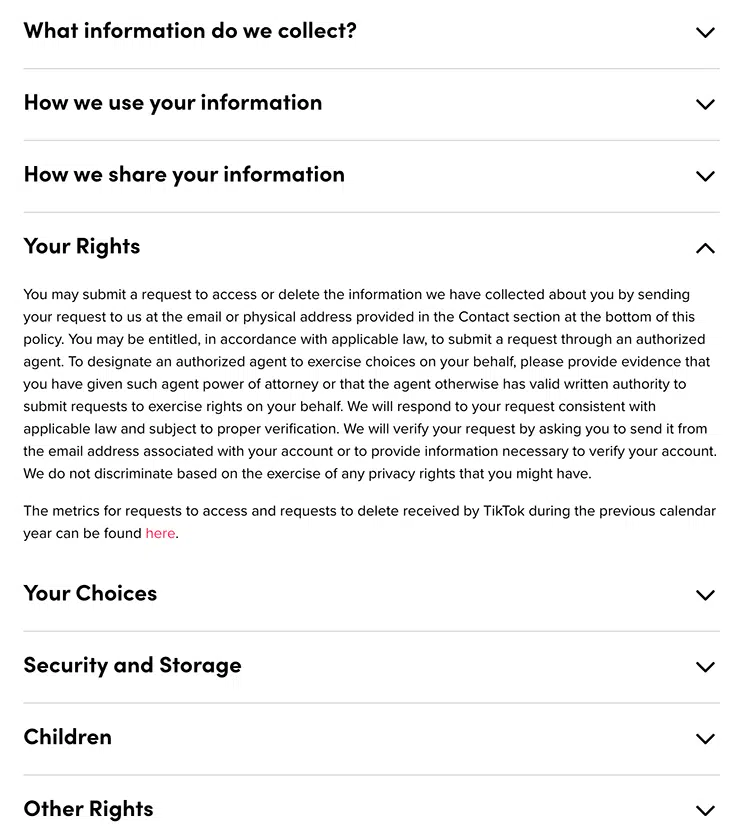
Task: Open the here link for TikTok request metrics
Action: pos(160,533)
